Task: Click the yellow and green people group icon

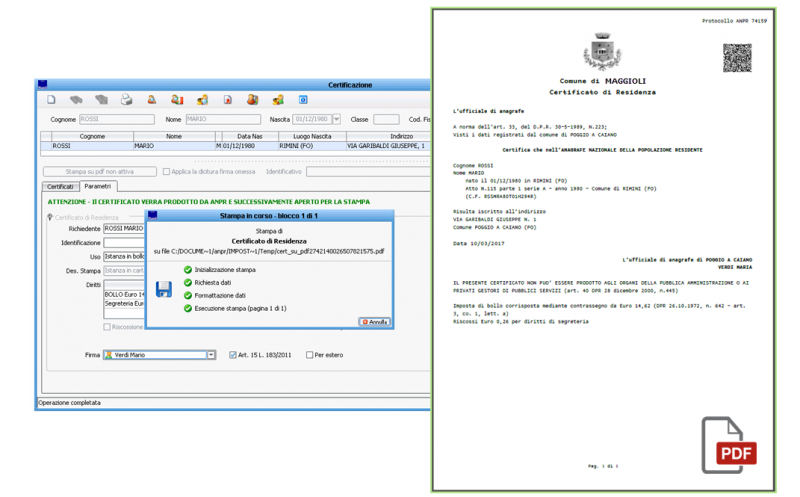Action: click(x=278, y=100)
